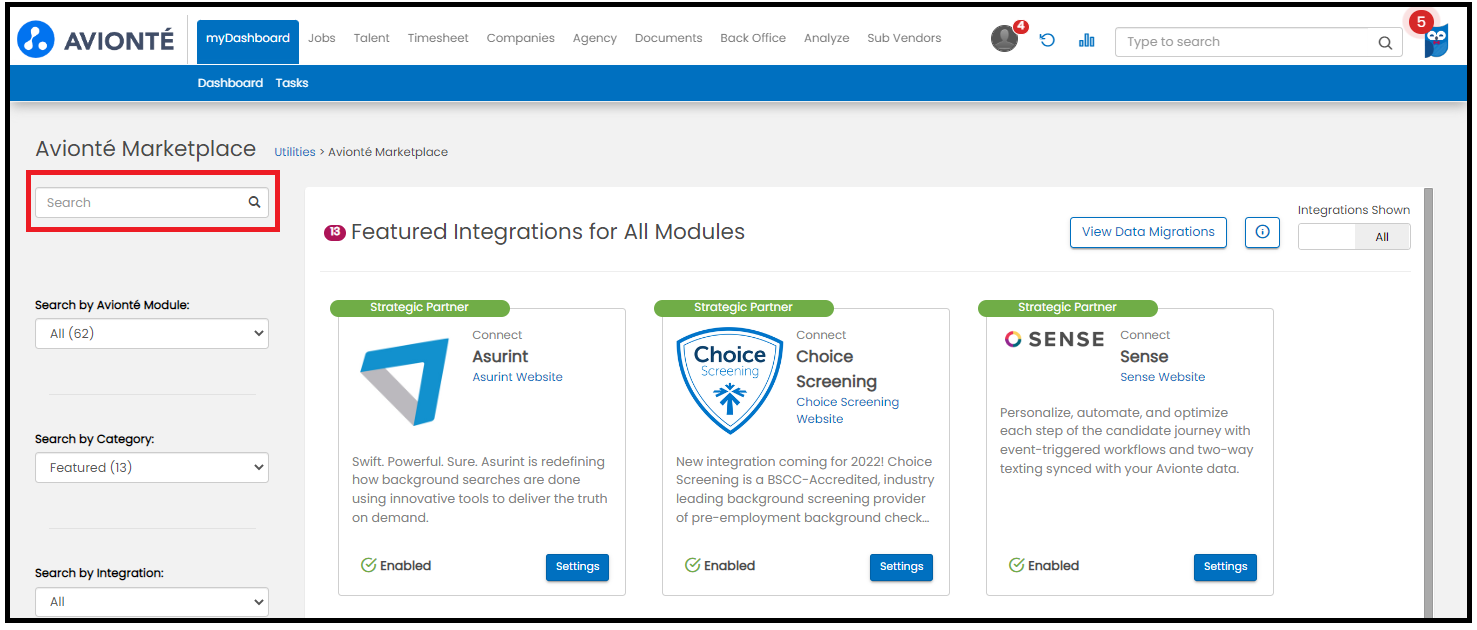Expand the Search by Category dropdown
This screenshot has height=630, width=1477.
152,467
